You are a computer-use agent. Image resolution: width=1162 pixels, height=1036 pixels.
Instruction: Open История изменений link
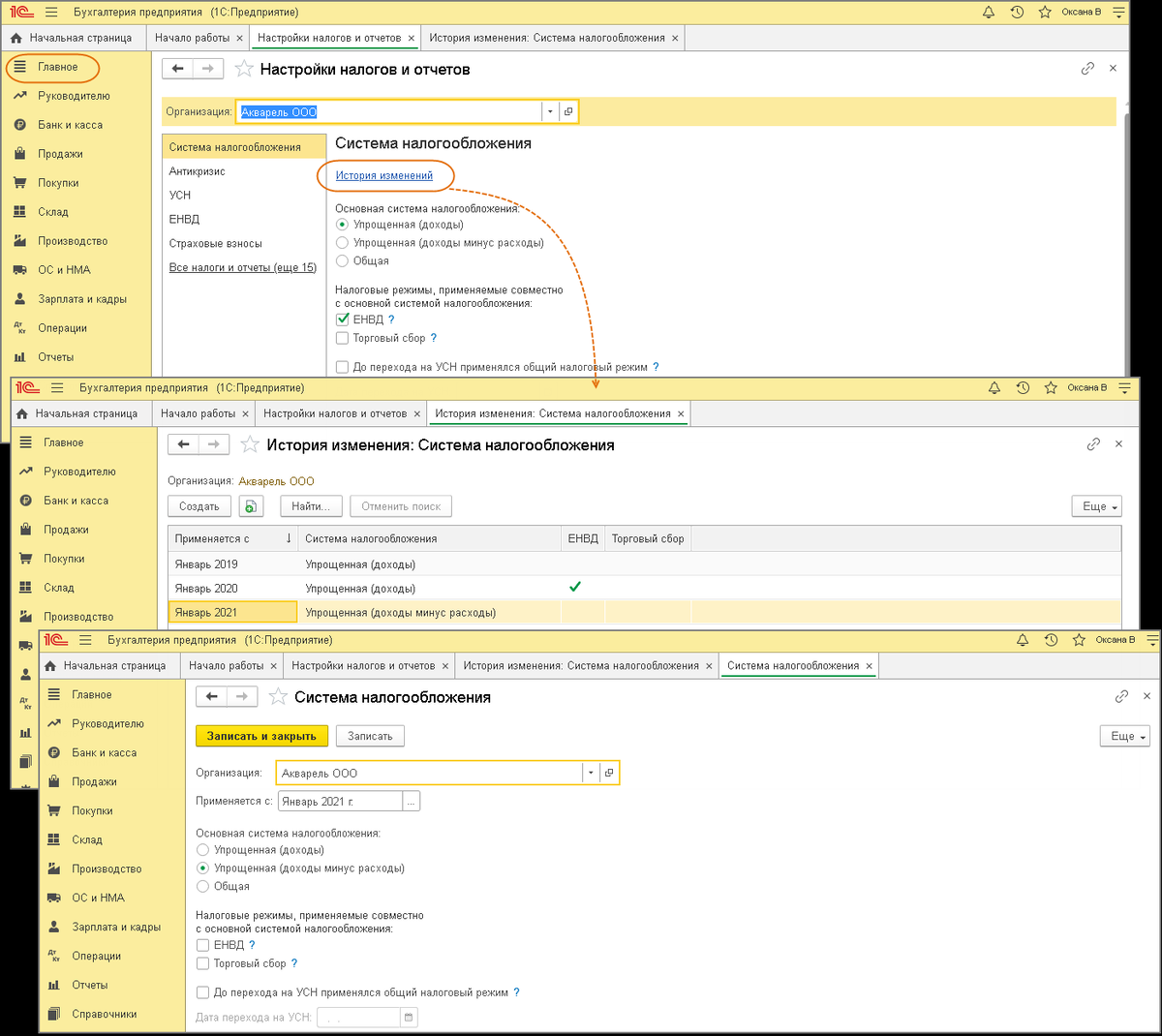(384, 175)
